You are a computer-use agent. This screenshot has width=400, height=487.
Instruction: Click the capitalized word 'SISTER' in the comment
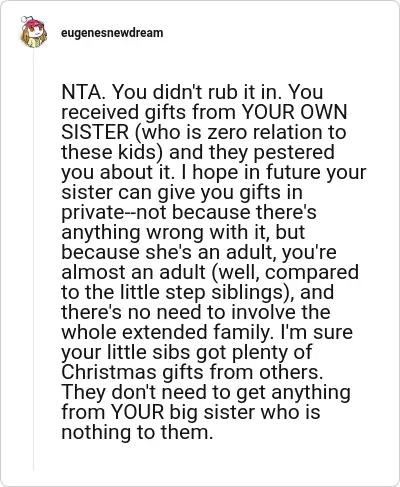pyautogui.click(x=95, y=132)
